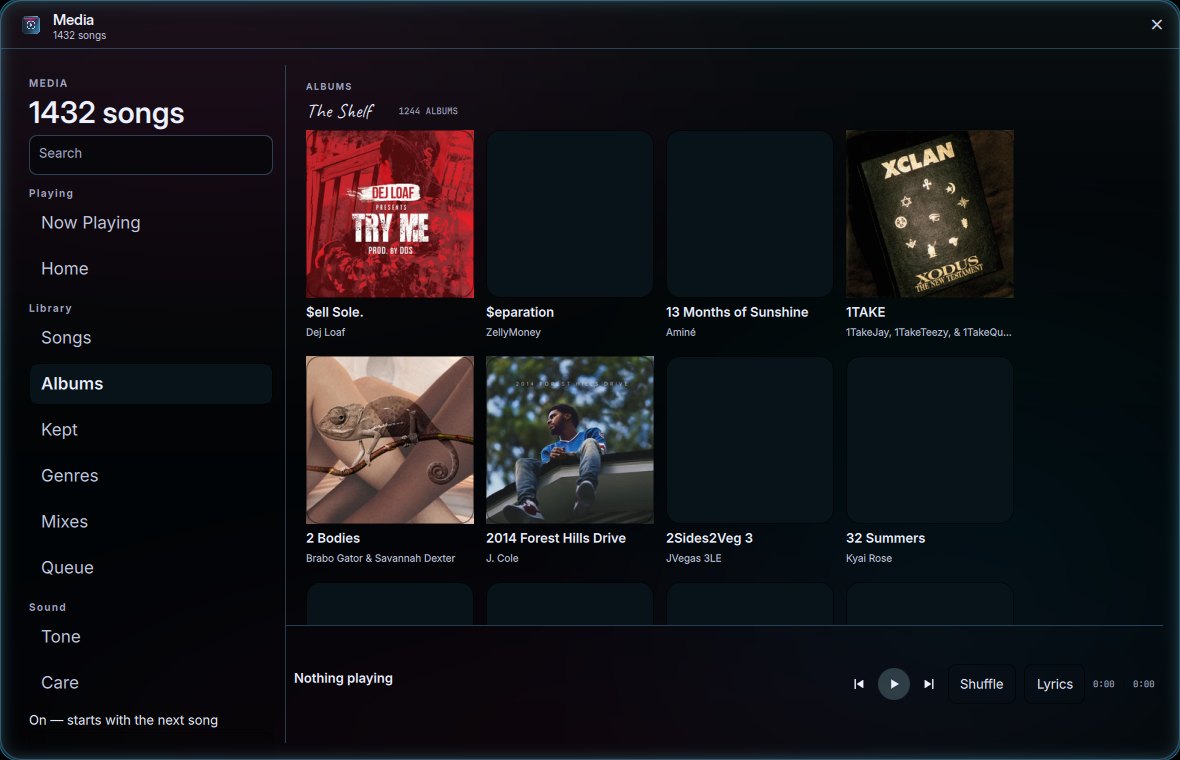Open the 13 Months of Sunshine cover
Image resolution: width=1180 pixels, height=760 pixels.
point(750,214)
